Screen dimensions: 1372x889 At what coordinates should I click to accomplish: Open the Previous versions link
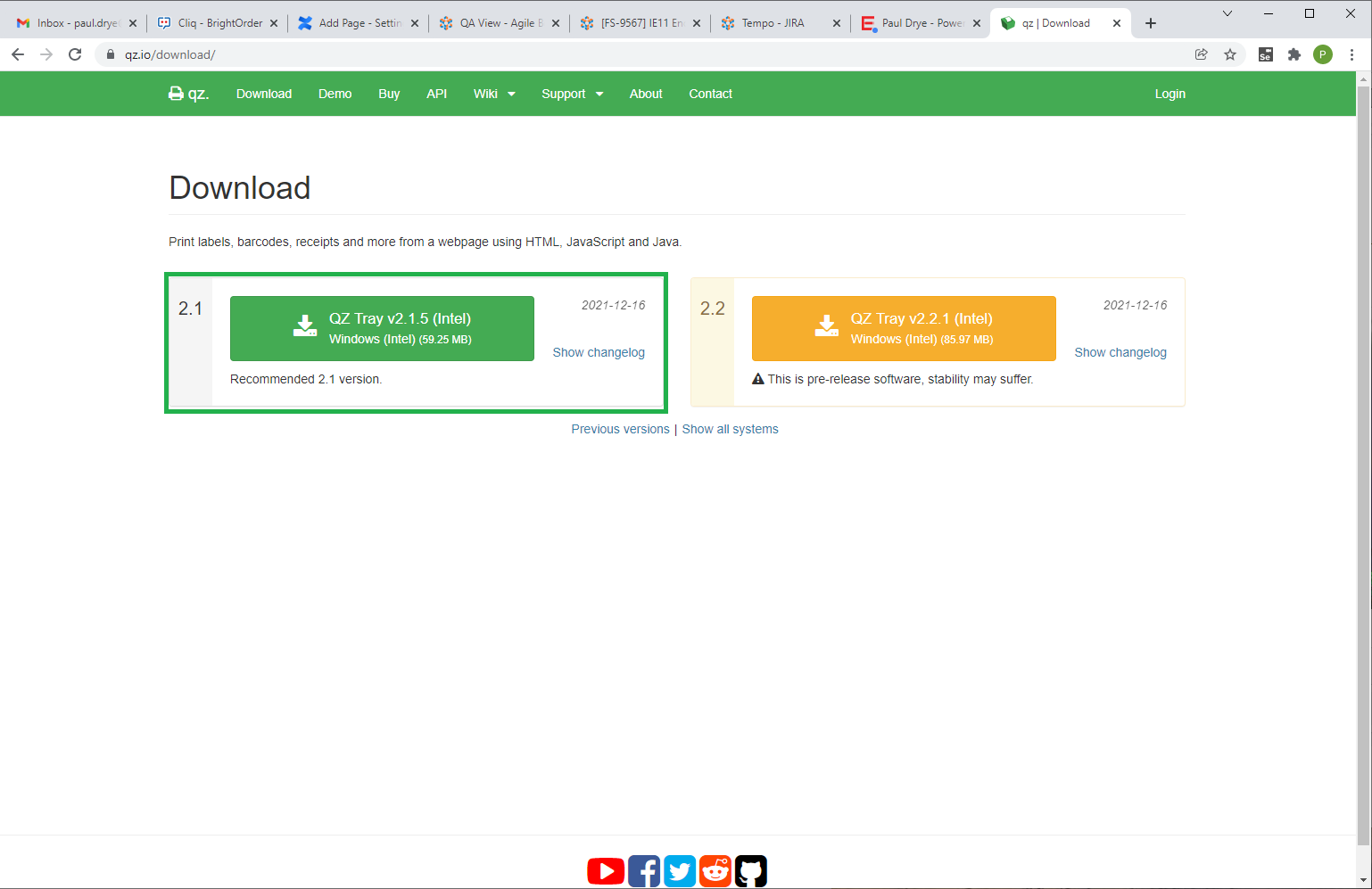coord(620,429)
